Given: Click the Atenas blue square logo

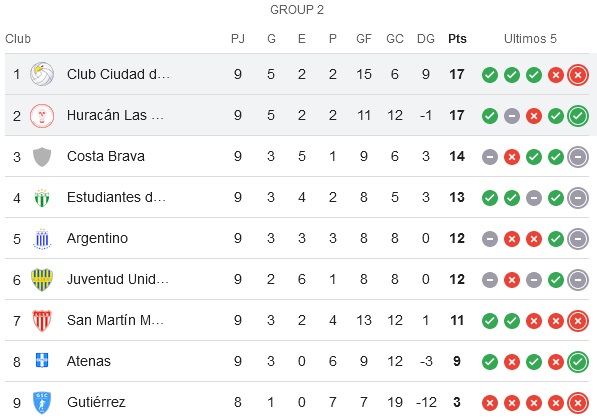Looking at the screenshot, I should (42, 360).
